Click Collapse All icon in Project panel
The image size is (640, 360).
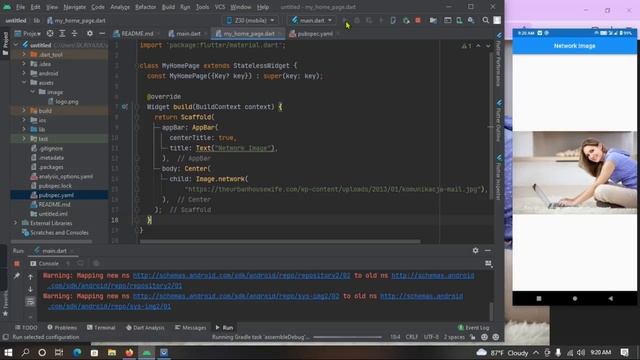coord(74,33)
